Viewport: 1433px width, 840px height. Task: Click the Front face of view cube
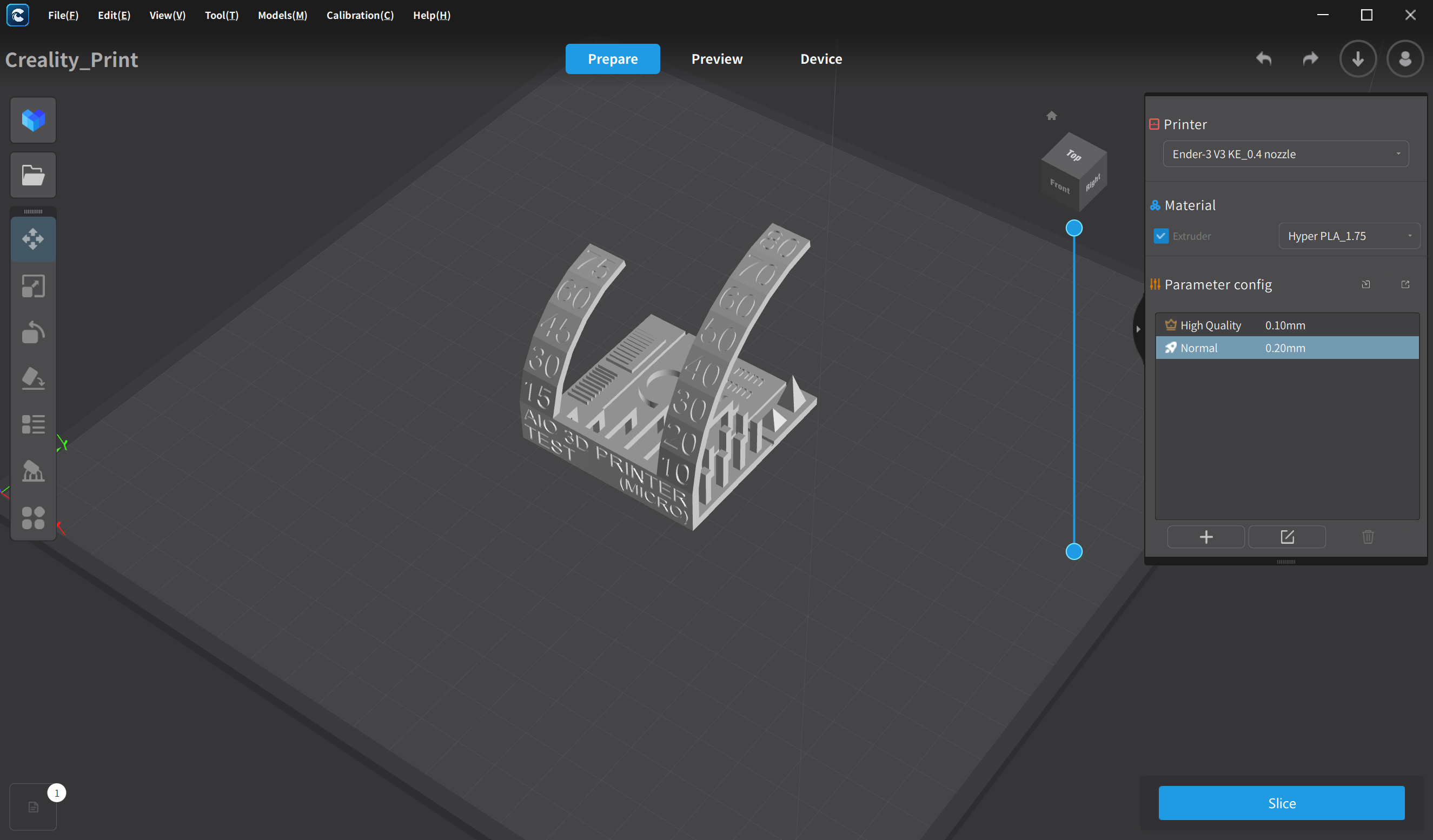1059,186
